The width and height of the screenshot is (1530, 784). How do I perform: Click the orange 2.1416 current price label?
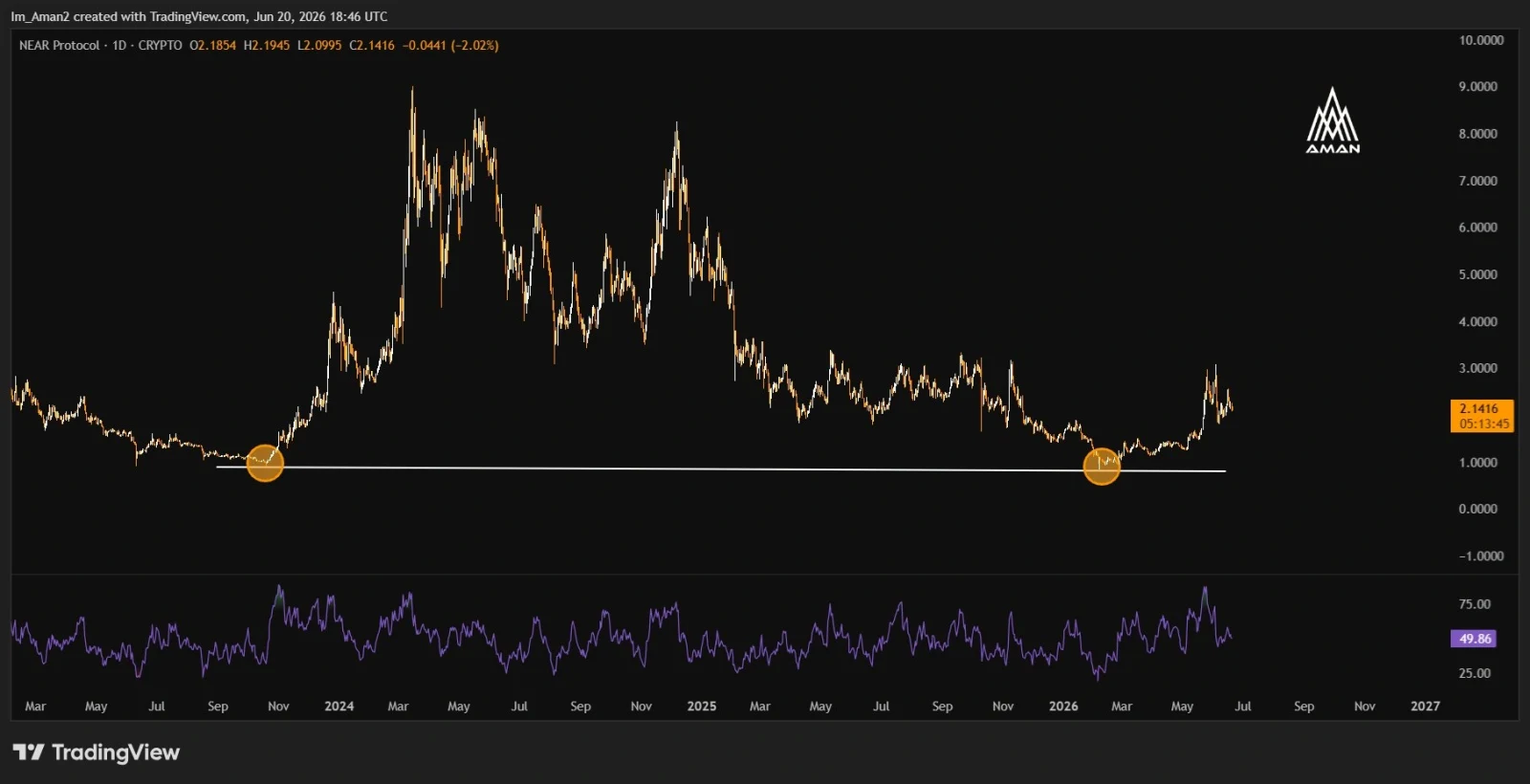1481,408
